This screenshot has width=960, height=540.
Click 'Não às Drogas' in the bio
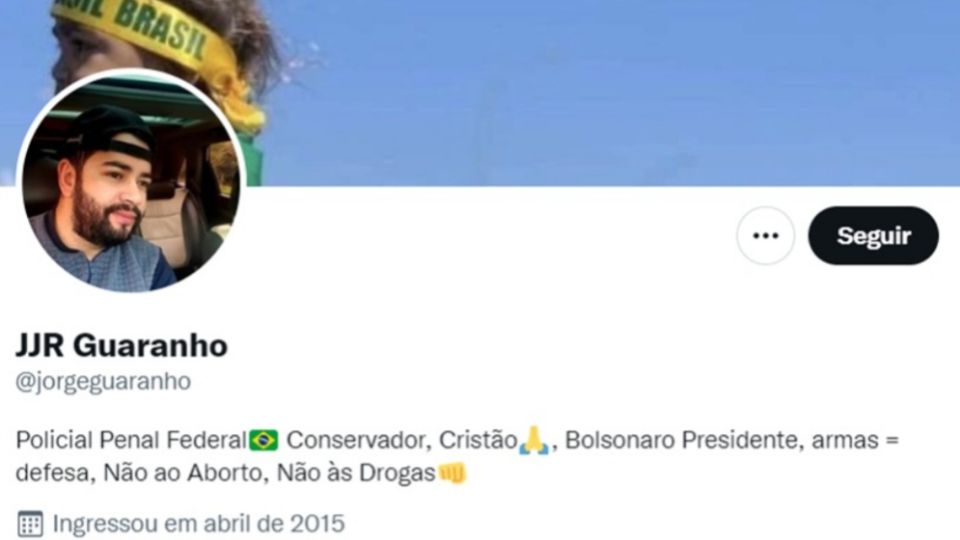356,473
